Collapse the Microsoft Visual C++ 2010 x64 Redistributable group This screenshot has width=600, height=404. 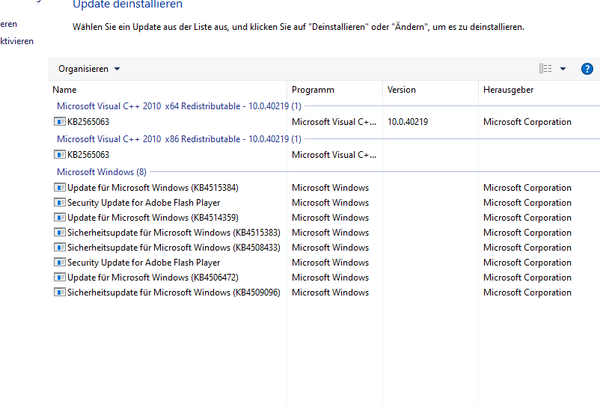coord(179,106)
